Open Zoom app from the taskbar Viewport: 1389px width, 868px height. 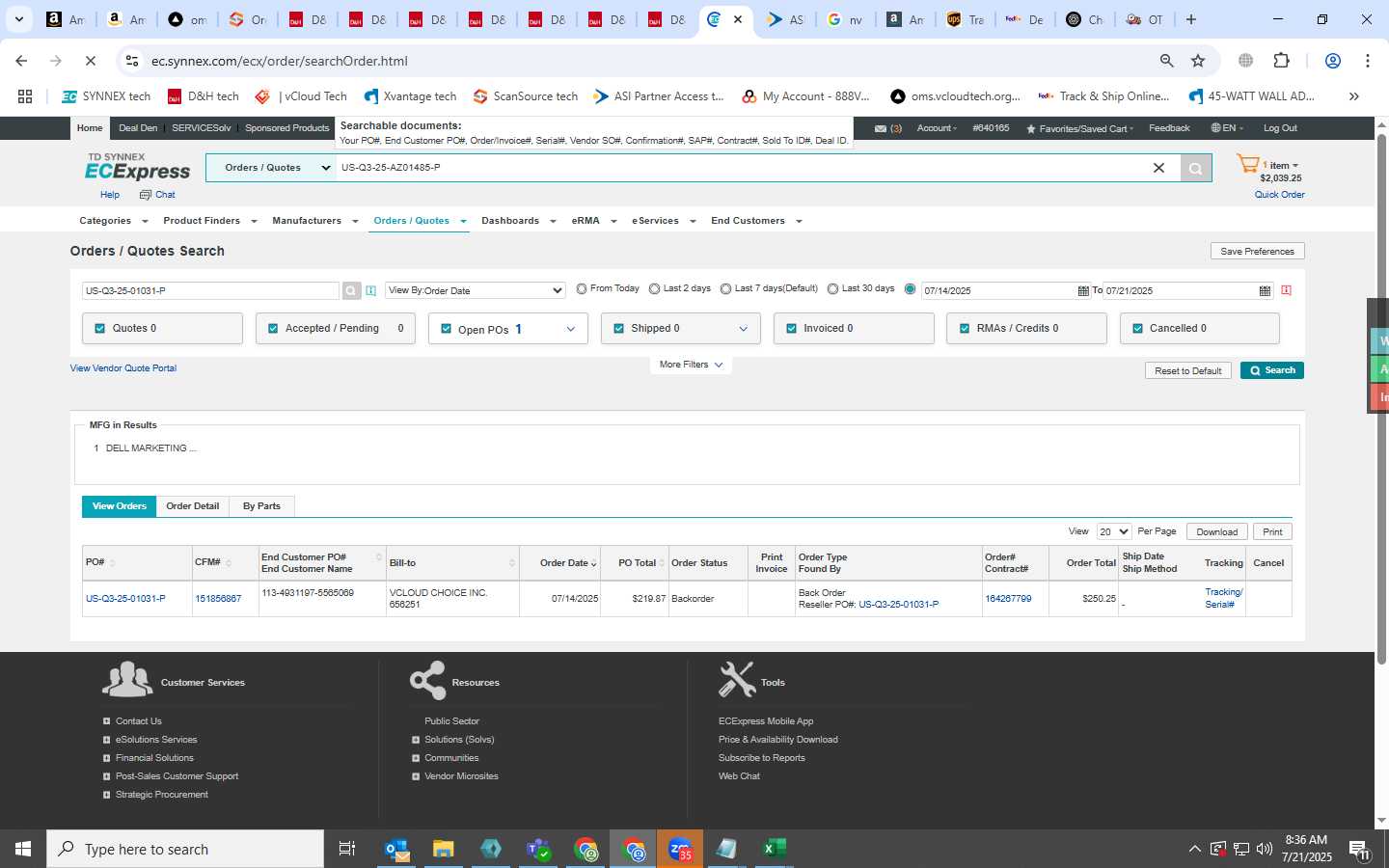click(680, 849)
